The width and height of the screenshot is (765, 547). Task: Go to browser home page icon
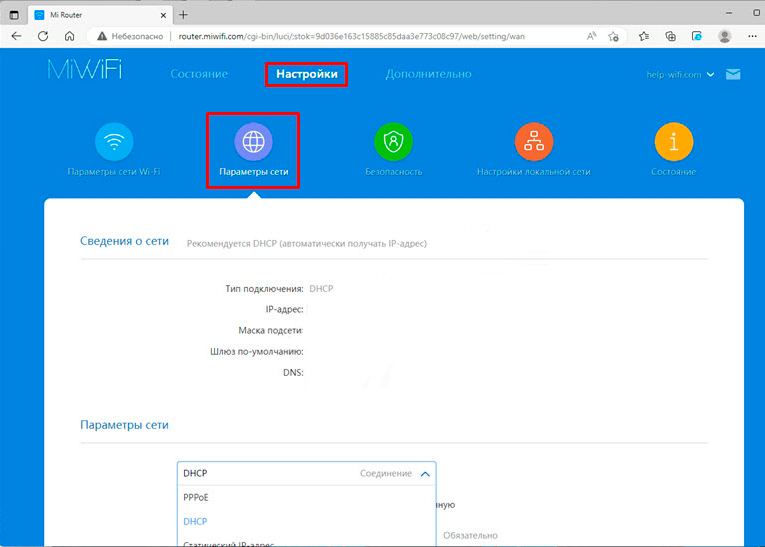pyautogui.click(x=69, y=36)
